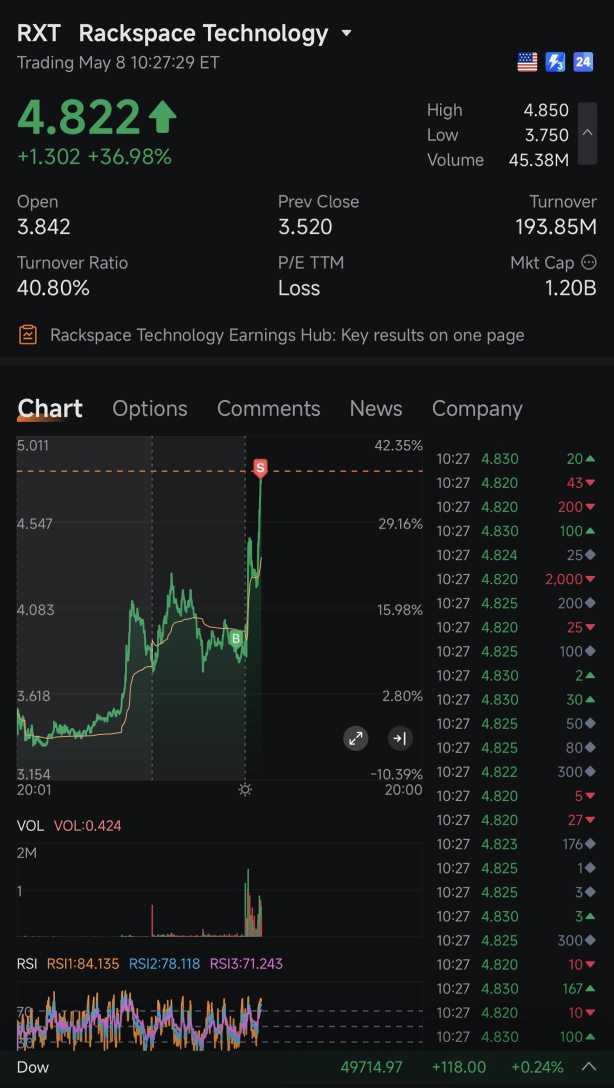Open the Mkt Cap info icon
The width and height of the screenshot is (614, 1088).
pos(588,263)
